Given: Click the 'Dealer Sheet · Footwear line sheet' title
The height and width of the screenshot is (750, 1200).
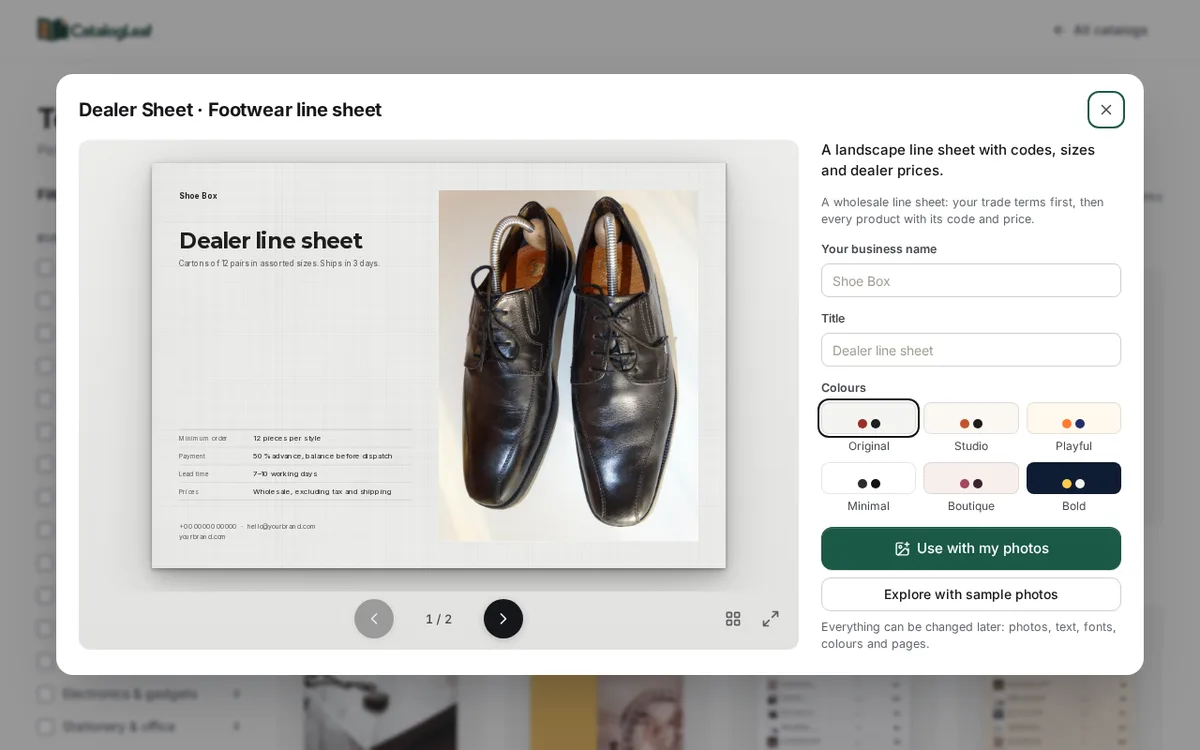Looking at the screenshot, I should [x=230, y=110].
